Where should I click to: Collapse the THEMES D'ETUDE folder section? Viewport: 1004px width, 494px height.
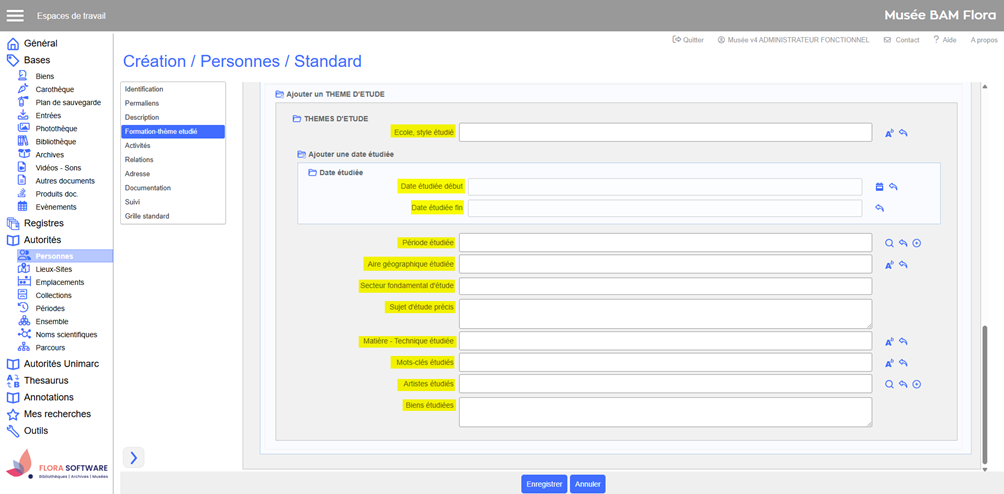[x=297, y=119]
